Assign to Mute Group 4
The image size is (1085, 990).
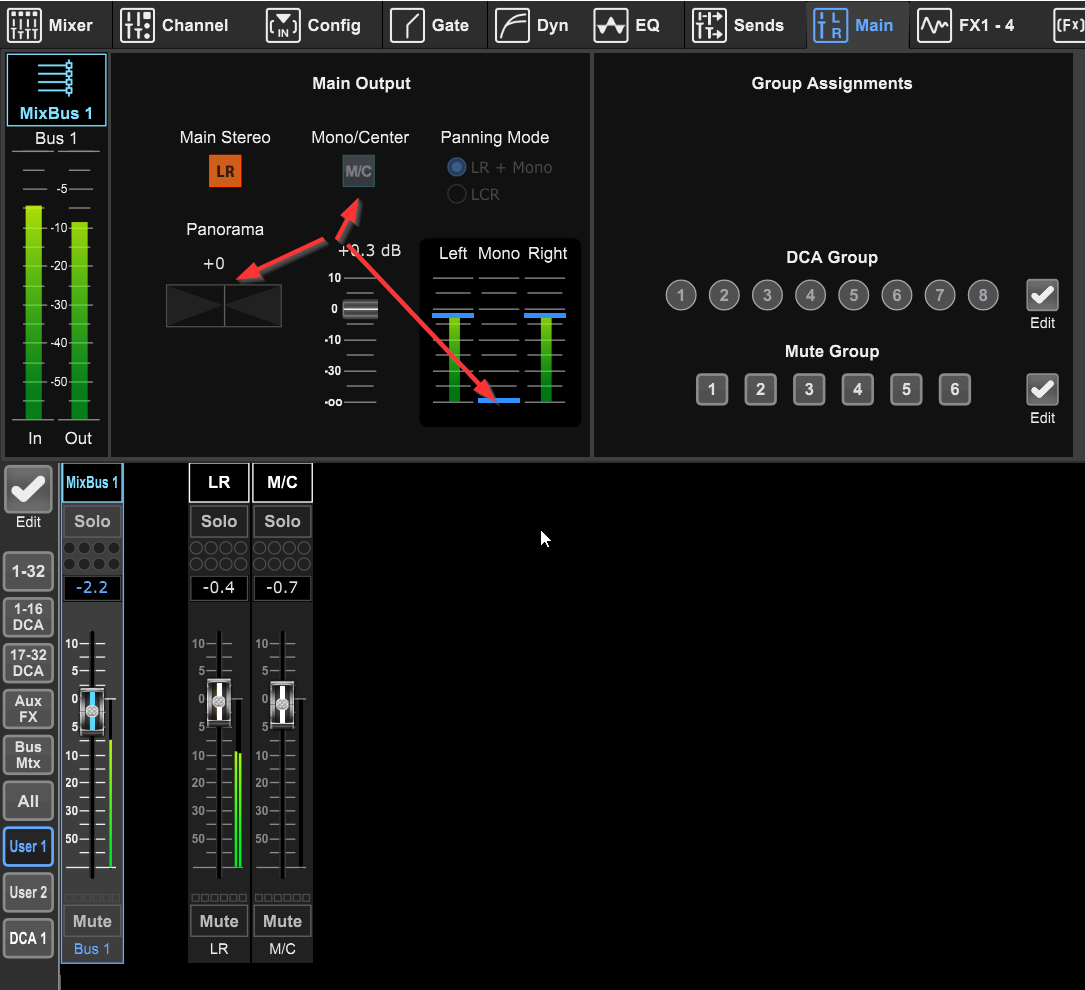858,389
